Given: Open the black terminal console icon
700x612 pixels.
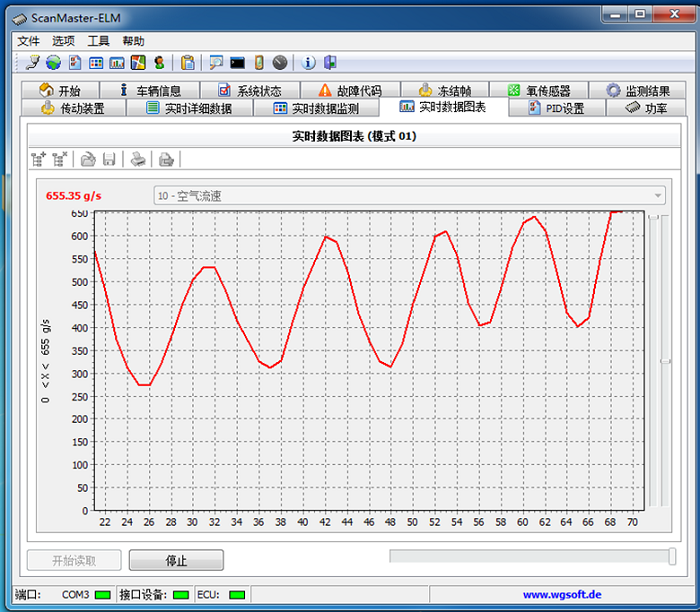Looking at the screenshot, I should (x=237, y=63).
